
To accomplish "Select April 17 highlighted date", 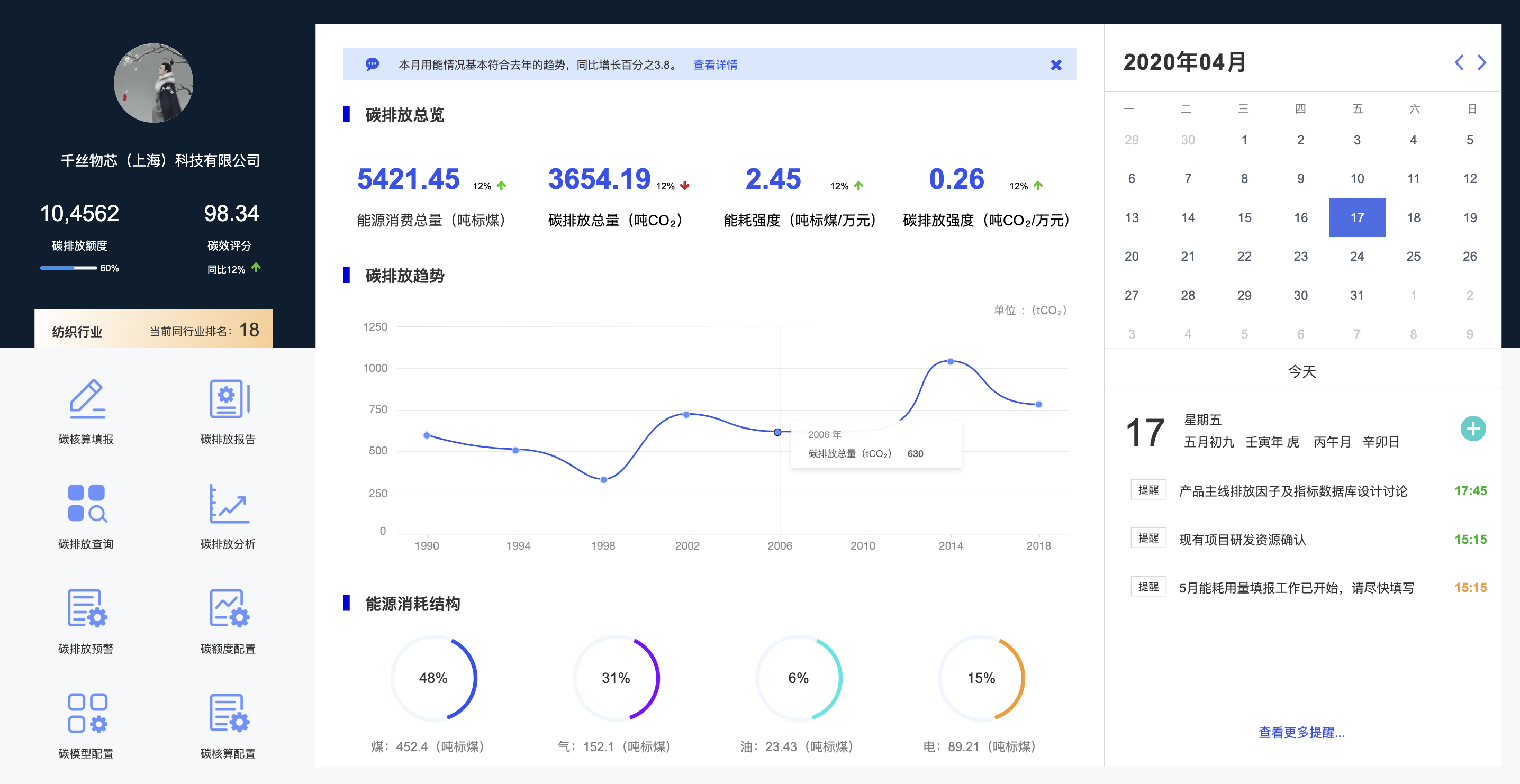I will [x=1356, y=217].
